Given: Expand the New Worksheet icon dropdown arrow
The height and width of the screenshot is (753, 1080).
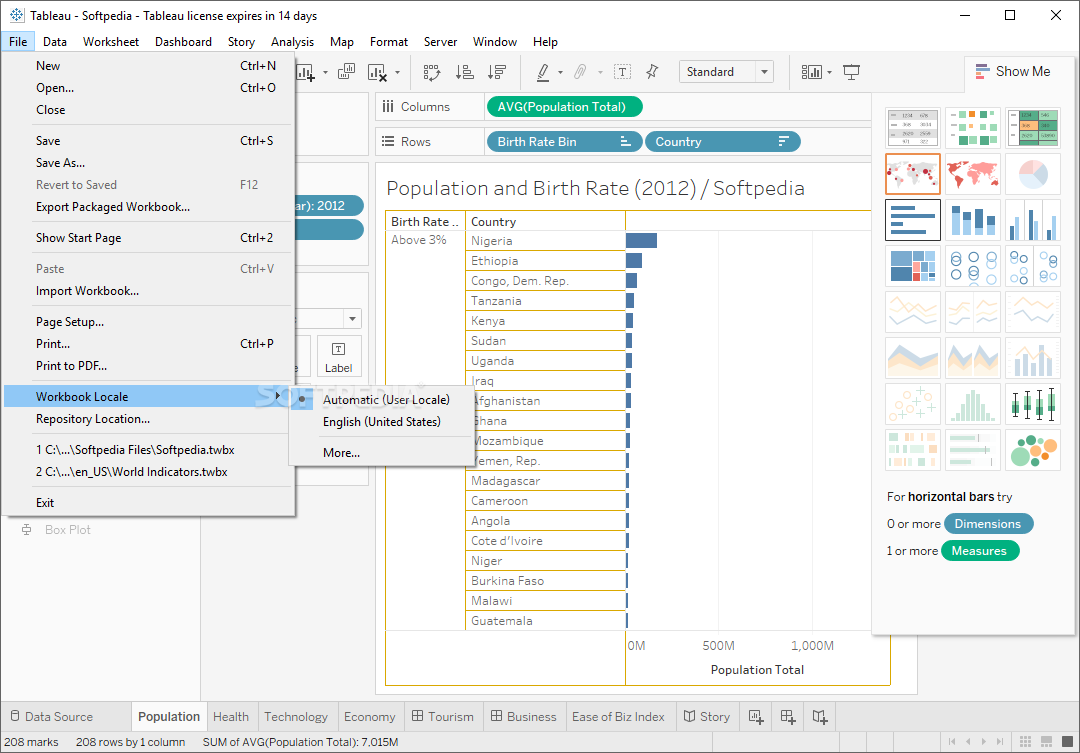Looking at the screenshot, I should click(325, 72).
